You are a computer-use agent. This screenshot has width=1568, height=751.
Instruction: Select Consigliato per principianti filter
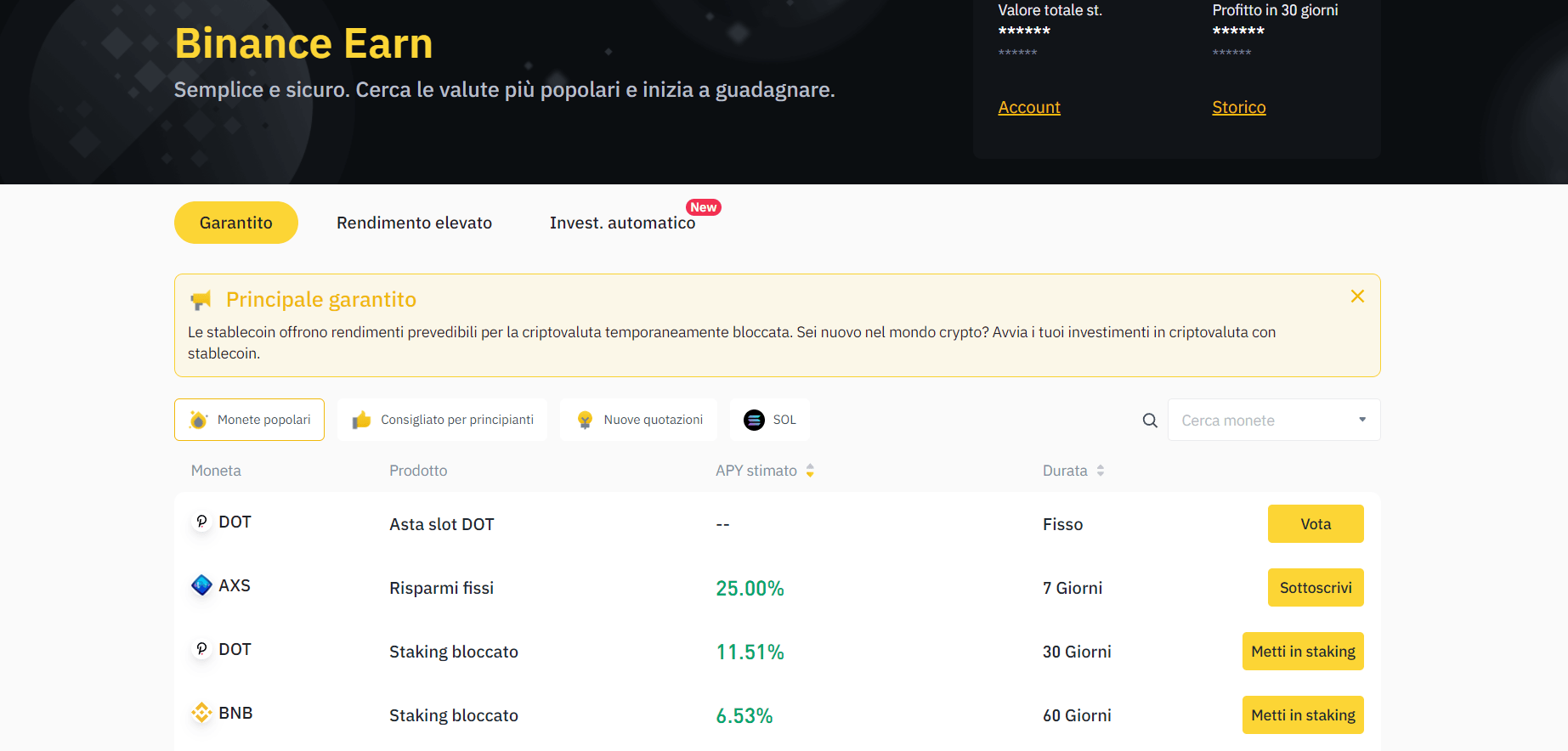point(442,420)
